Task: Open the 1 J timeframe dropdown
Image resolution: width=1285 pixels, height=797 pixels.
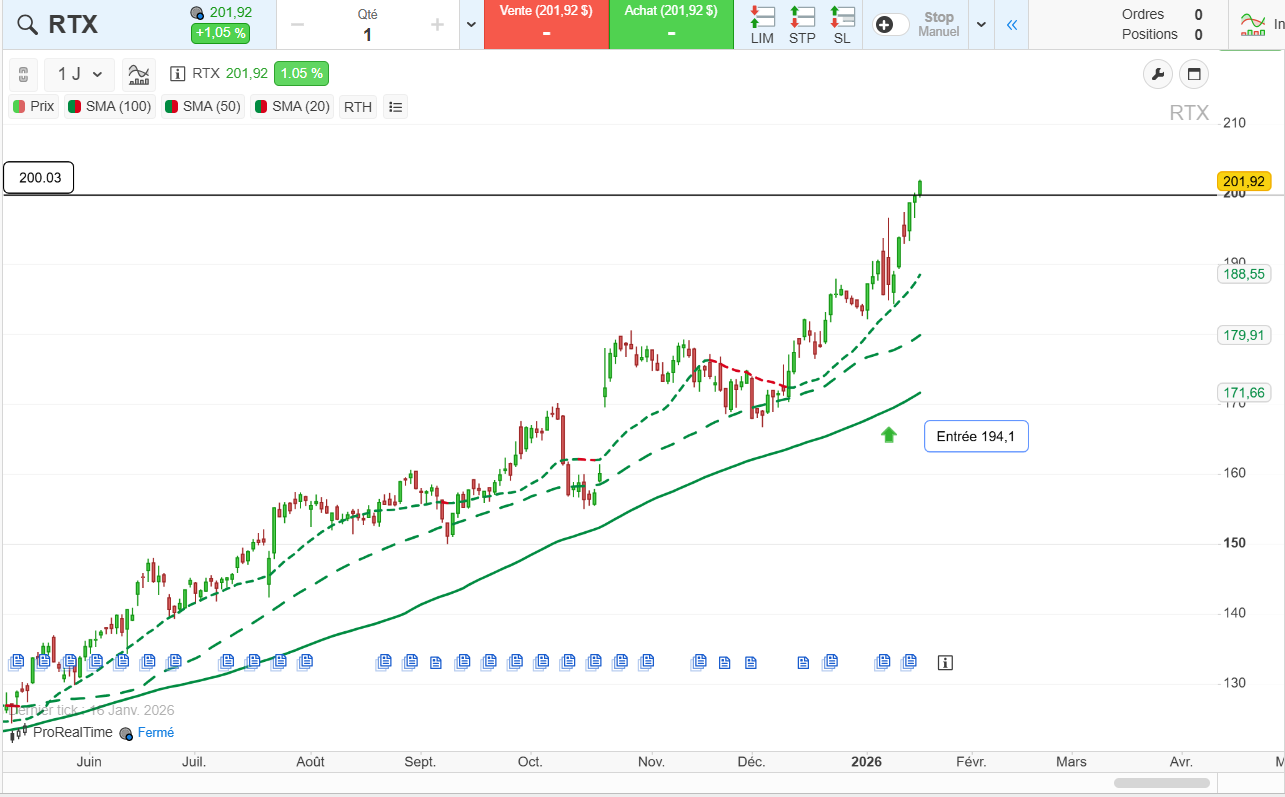Action: coord(80,74)
